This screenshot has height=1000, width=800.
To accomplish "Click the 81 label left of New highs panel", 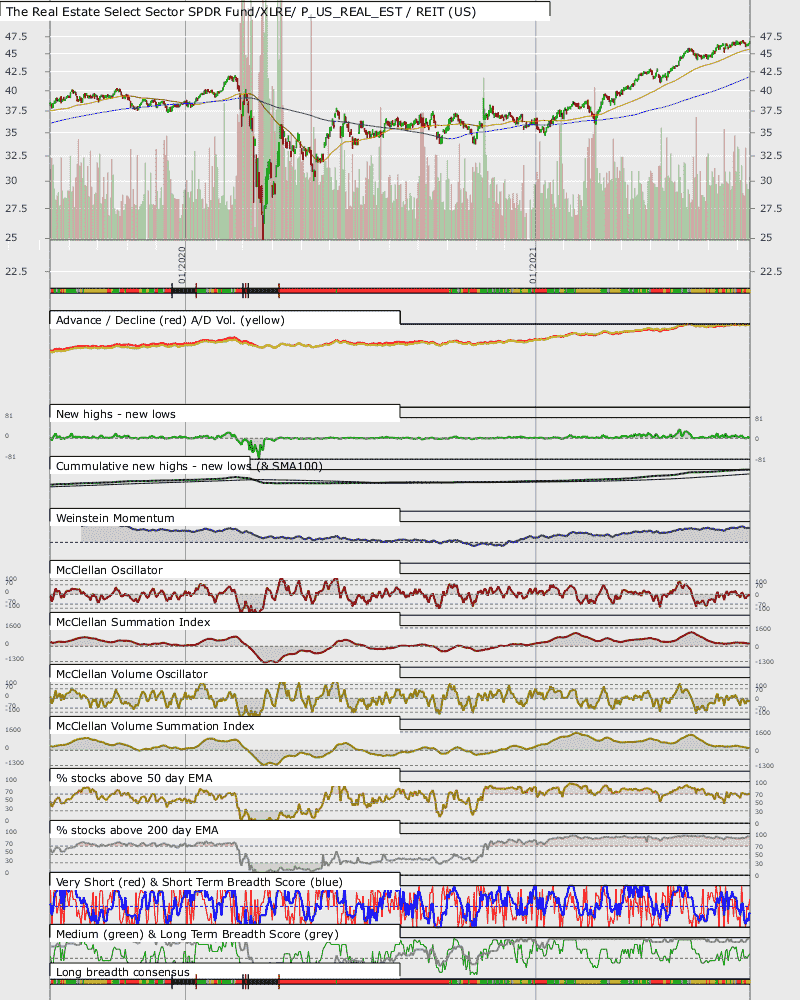I will [x=8, y=416].
